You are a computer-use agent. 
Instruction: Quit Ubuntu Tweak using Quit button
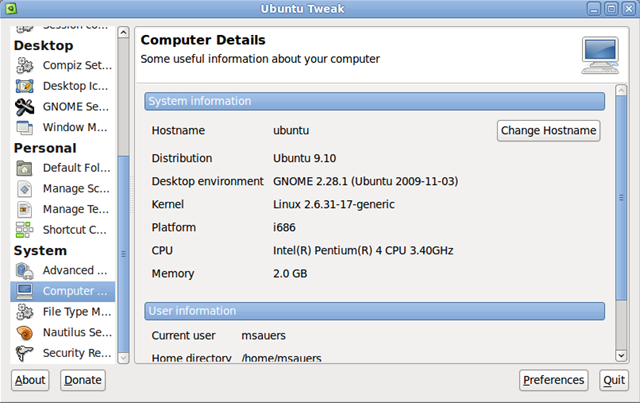tap(614, 380)
